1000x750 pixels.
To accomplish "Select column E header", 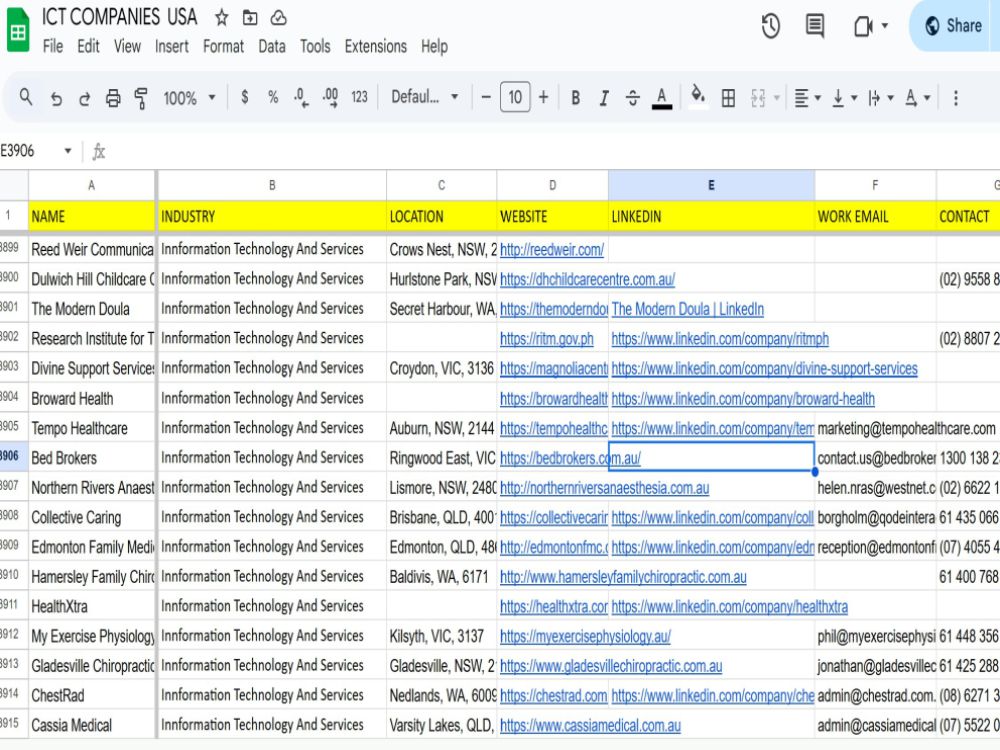I will [711, 185].
